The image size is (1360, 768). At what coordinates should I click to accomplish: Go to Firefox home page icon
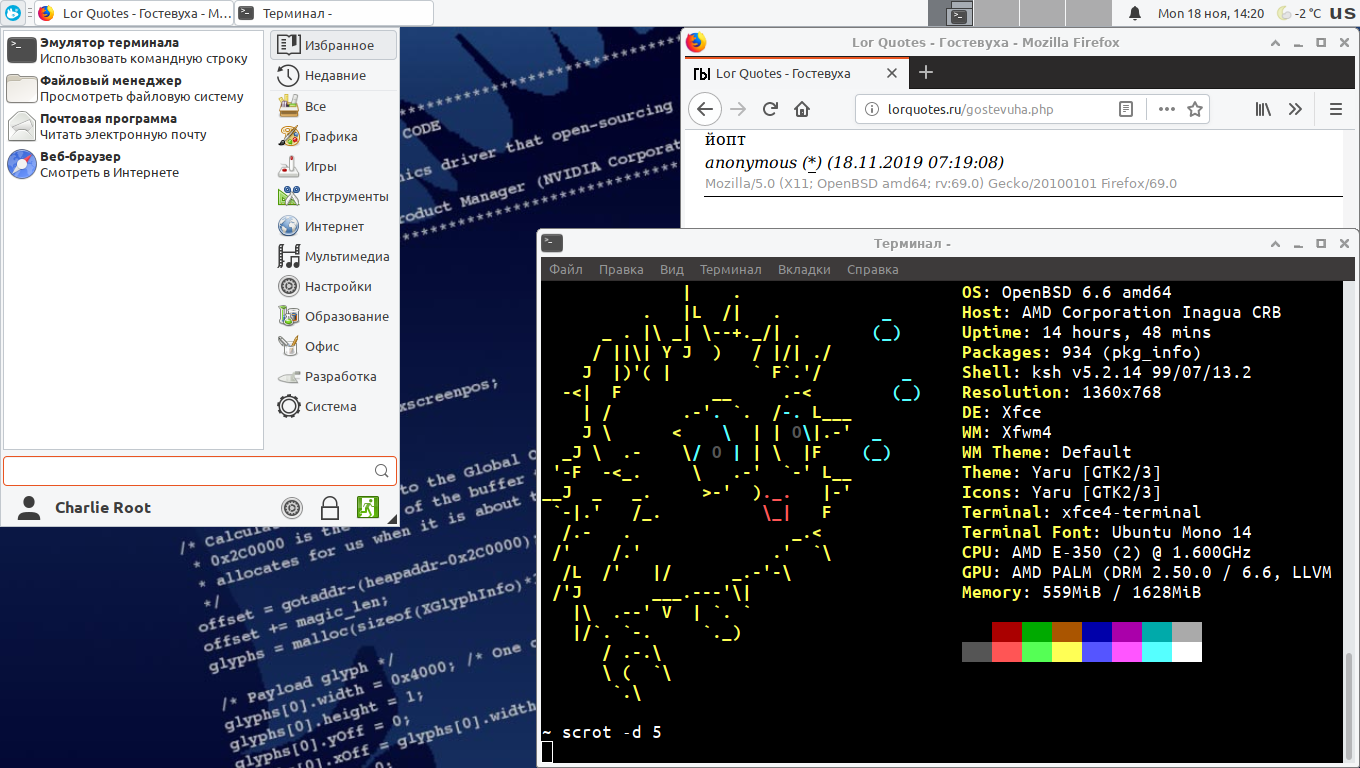(801, 109)
